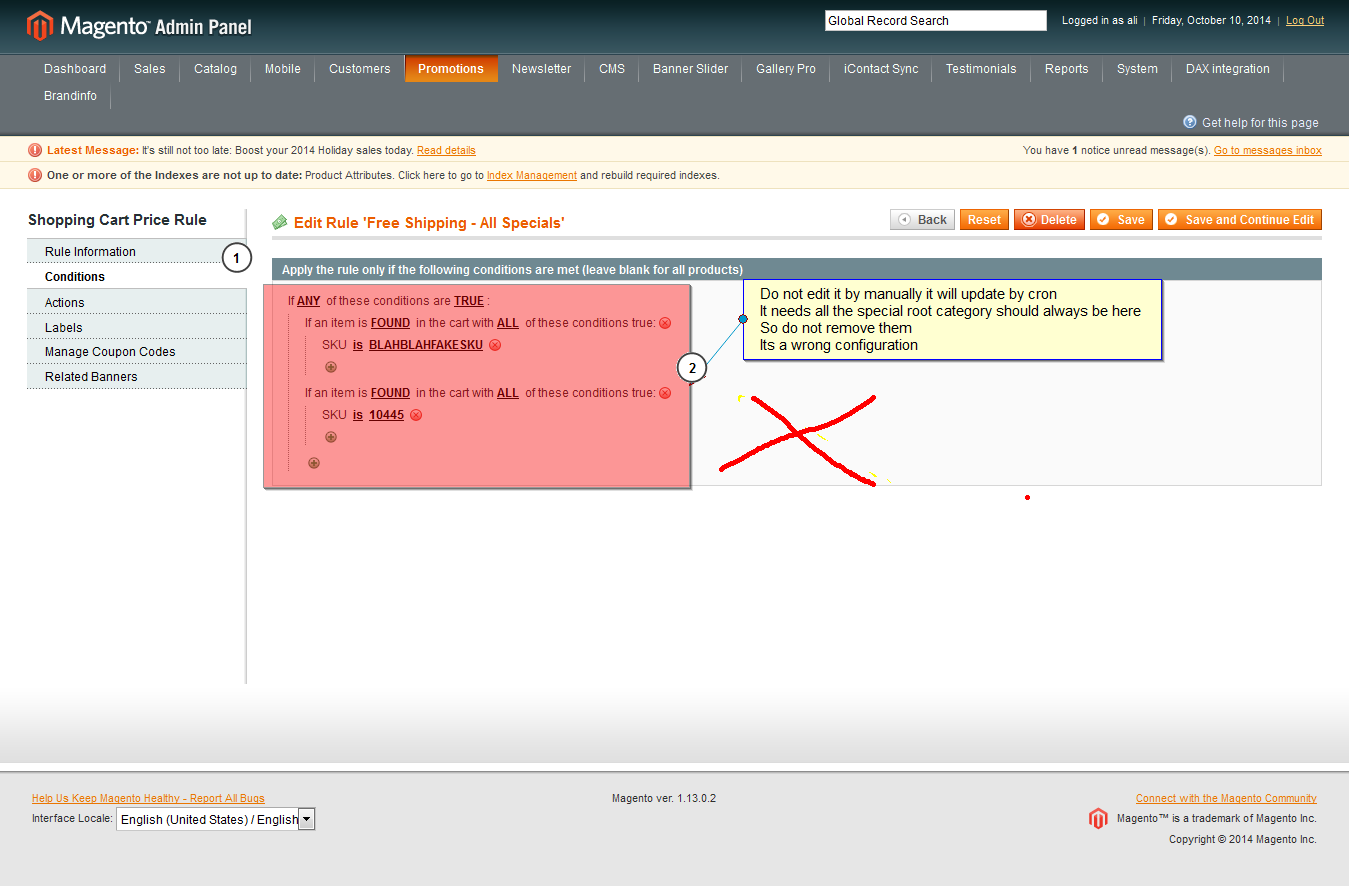Focus the Global Record Search field
1349x886 pixels.
point(936,20)
